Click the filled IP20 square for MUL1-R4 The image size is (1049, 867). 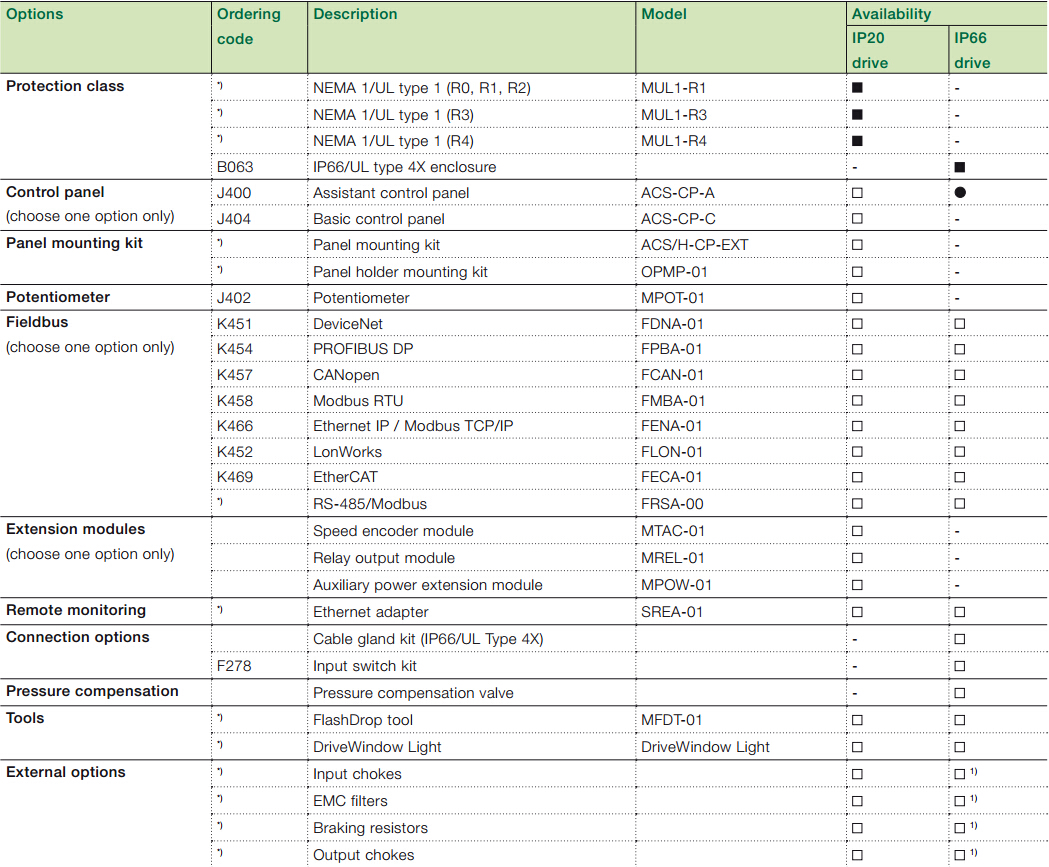pyautogui.click(x=857, y=141)
